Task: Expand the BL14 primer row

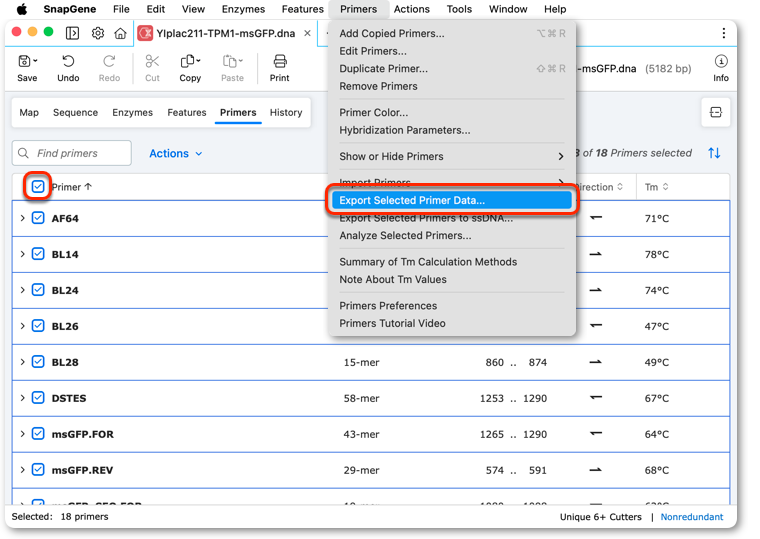Action: [x=22, y=254]
